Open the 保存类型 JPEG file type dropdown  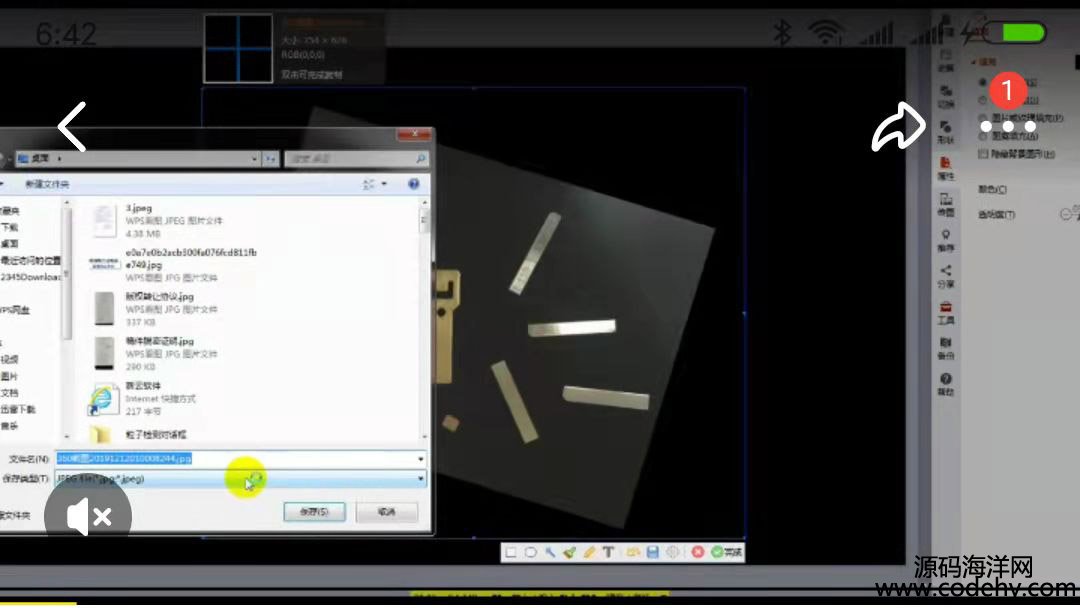click(x=240, y=479)
